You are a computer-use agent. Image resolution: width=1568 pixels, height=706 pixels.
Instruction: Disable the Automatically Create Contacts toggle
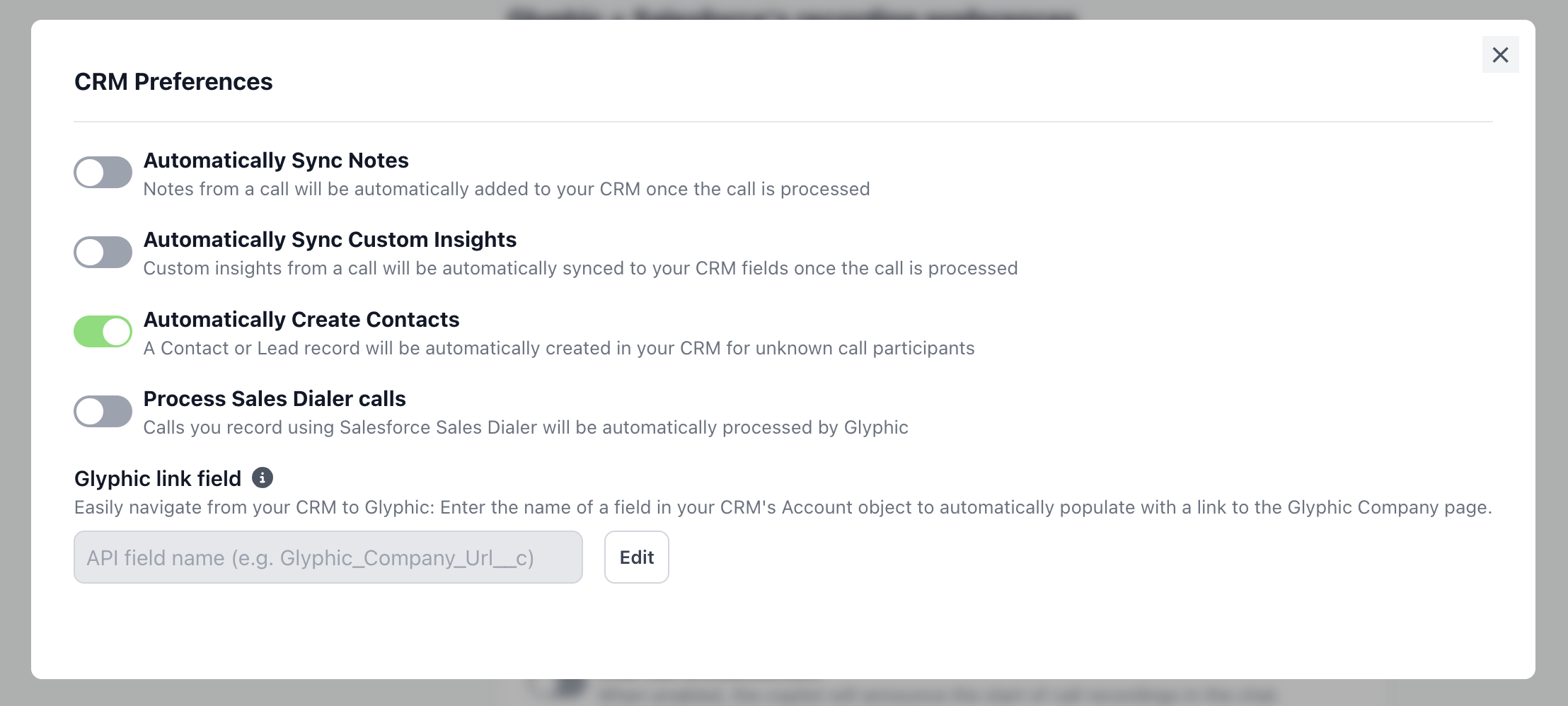pyautogui.click(x=103, y=332)
